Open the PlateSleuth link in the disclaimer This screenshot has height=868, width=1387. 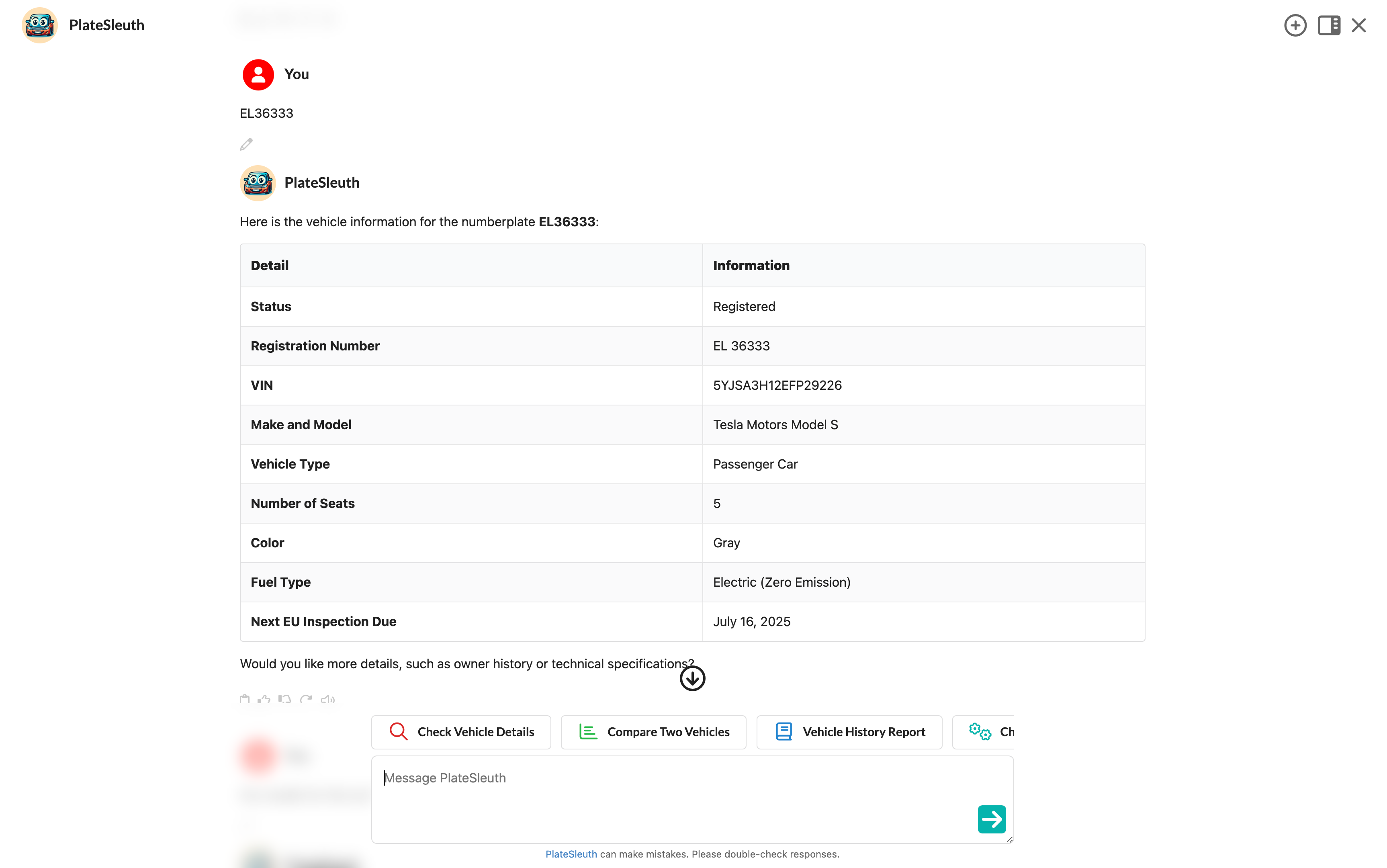(x=571, y=854)
